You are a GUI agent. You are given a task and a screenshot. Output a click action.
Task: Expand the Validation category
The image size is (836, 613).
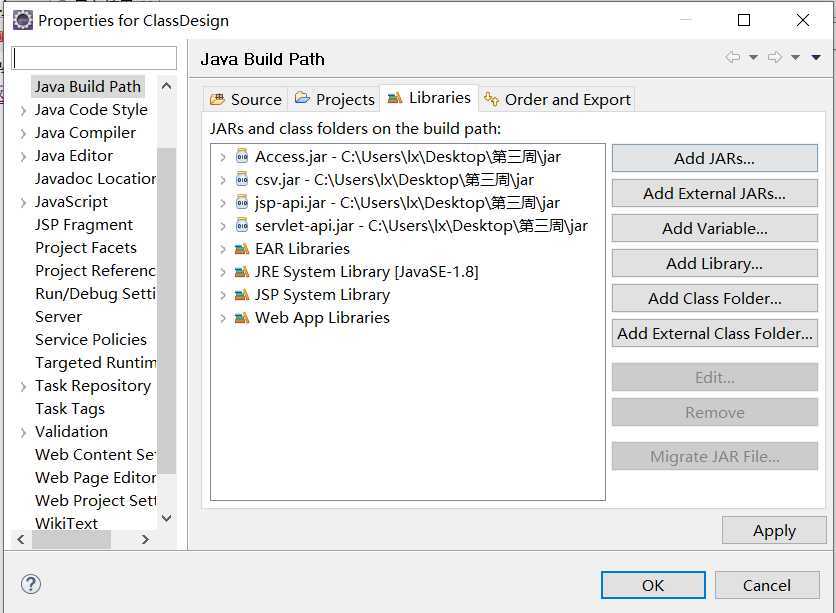23,432
